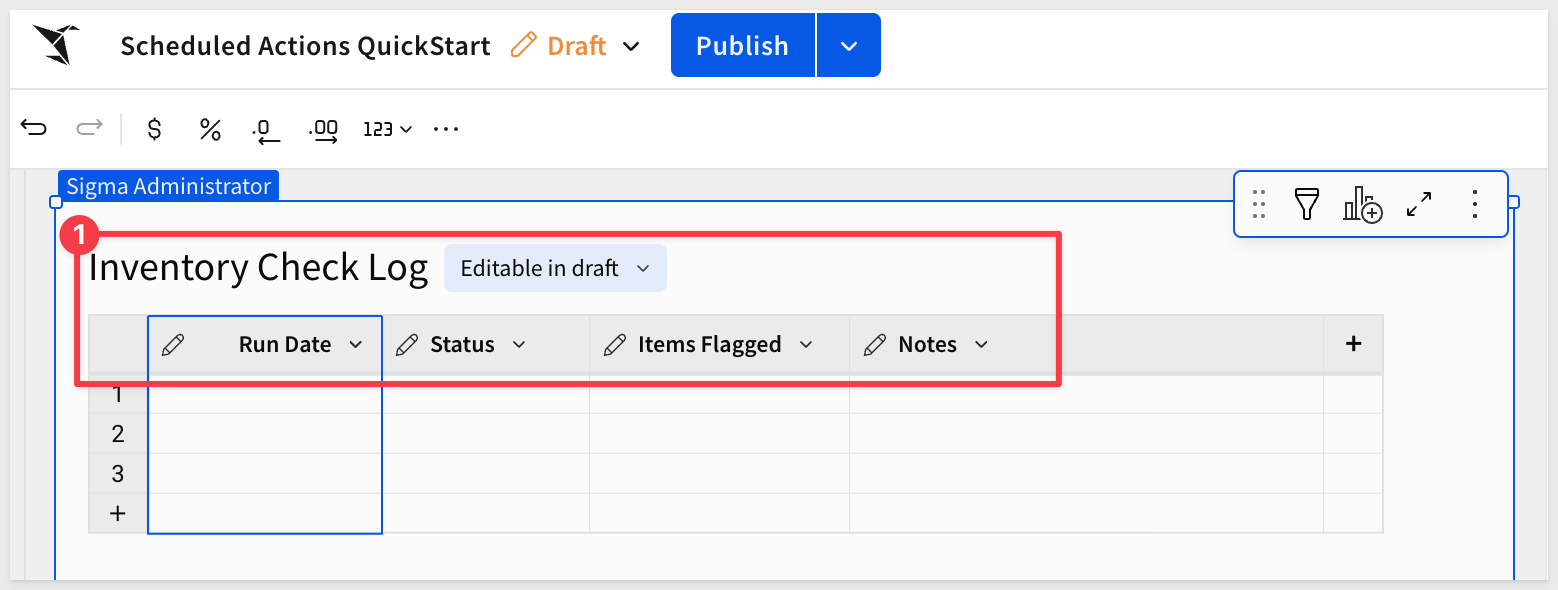The width and height of the screenshot is (1558, 590).
Task: Click the Publish button
Action: click(x=742, y=46)
